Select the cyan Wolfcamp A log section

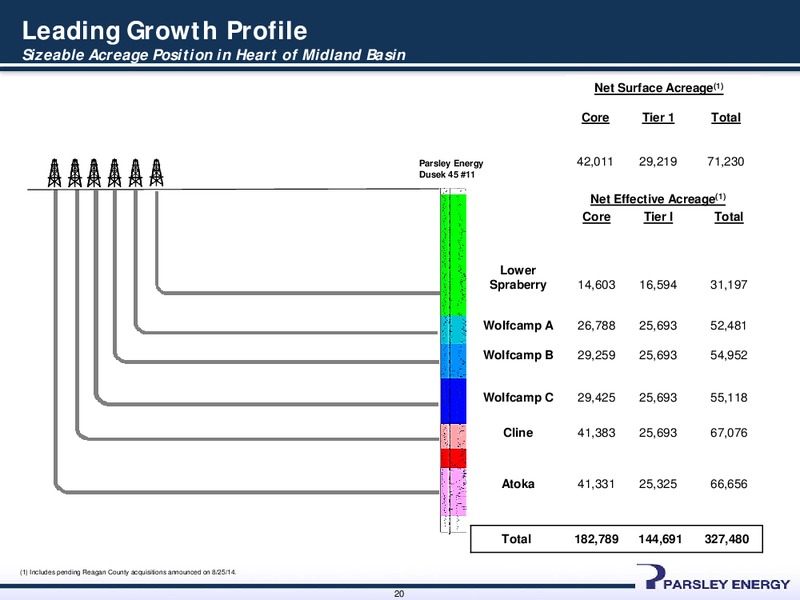[454, 330]
